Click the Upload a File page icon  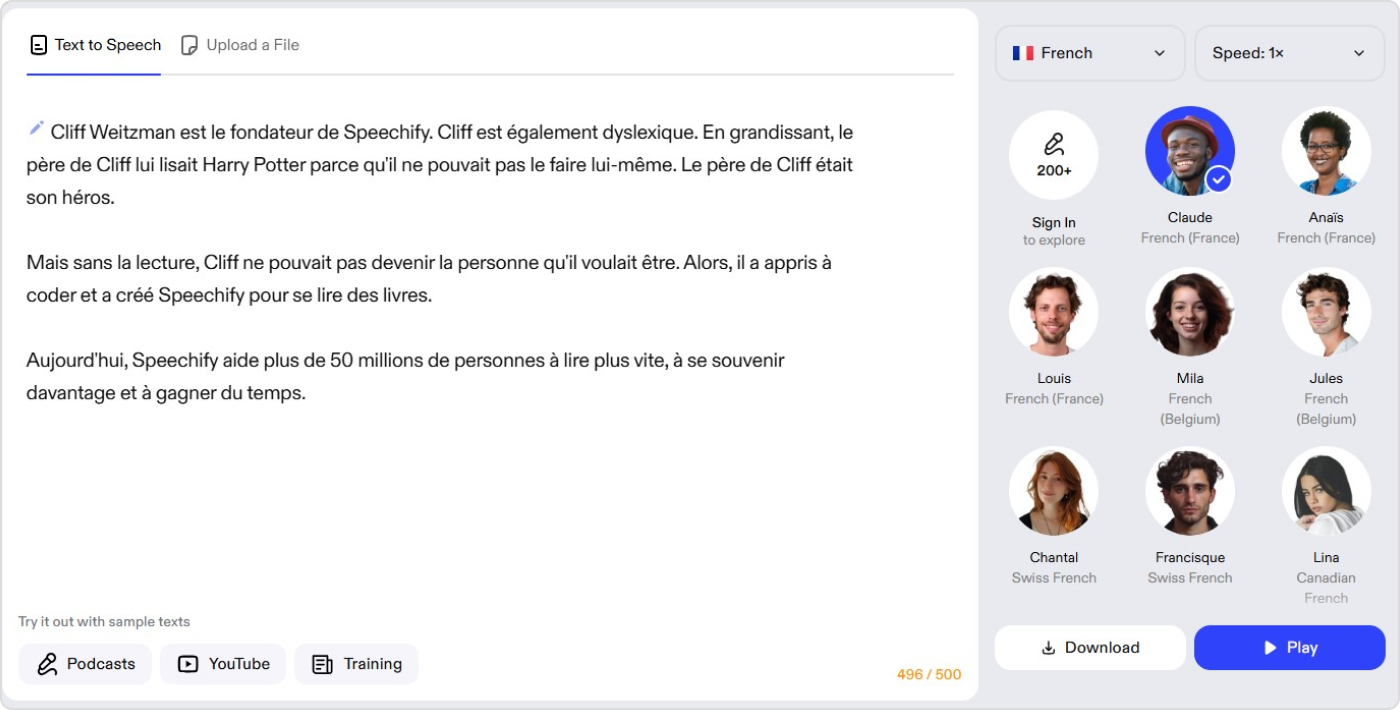[189, 45]
